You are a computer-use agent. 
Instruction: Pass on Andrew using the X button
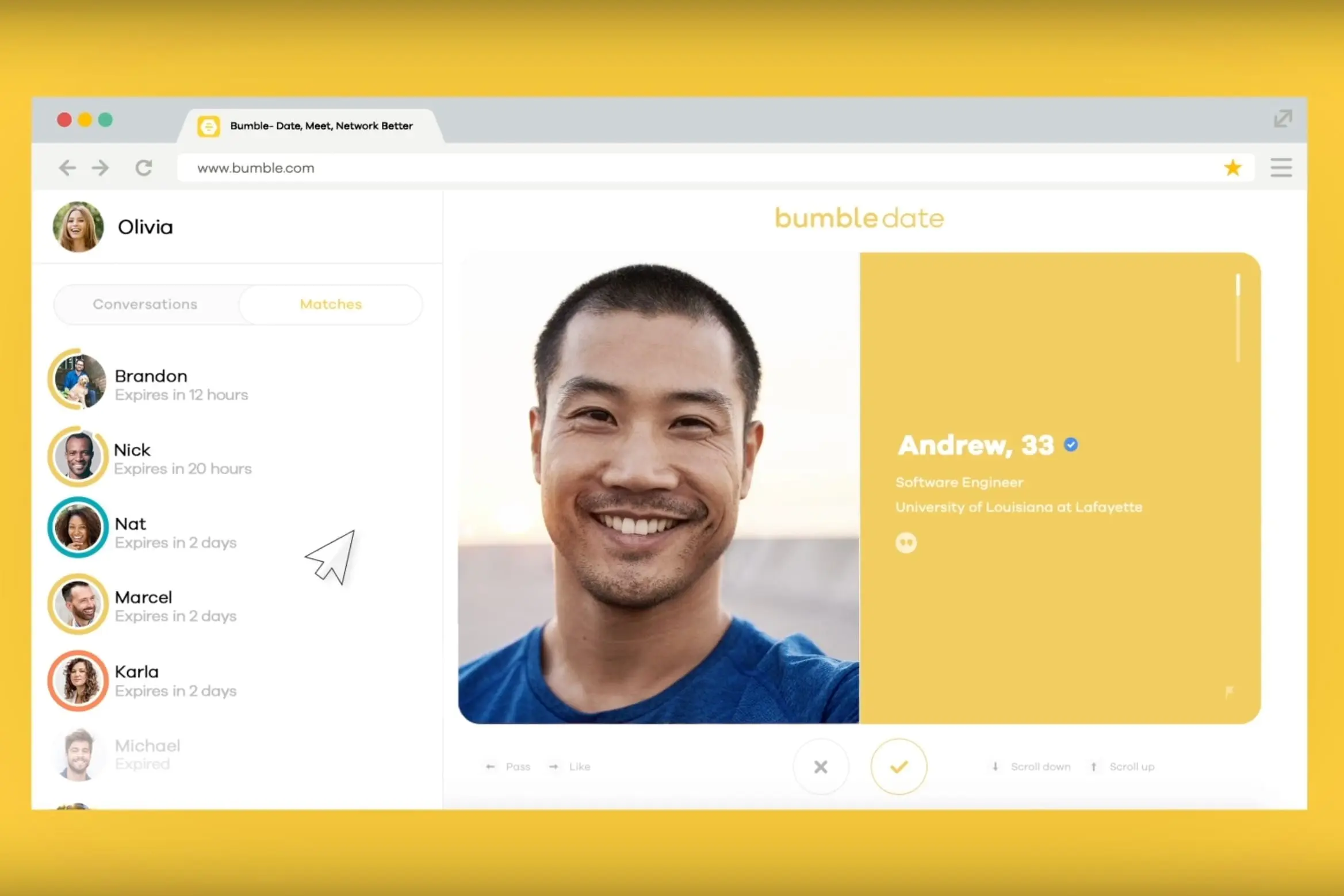pyautogui.click(x=821, y=766)
